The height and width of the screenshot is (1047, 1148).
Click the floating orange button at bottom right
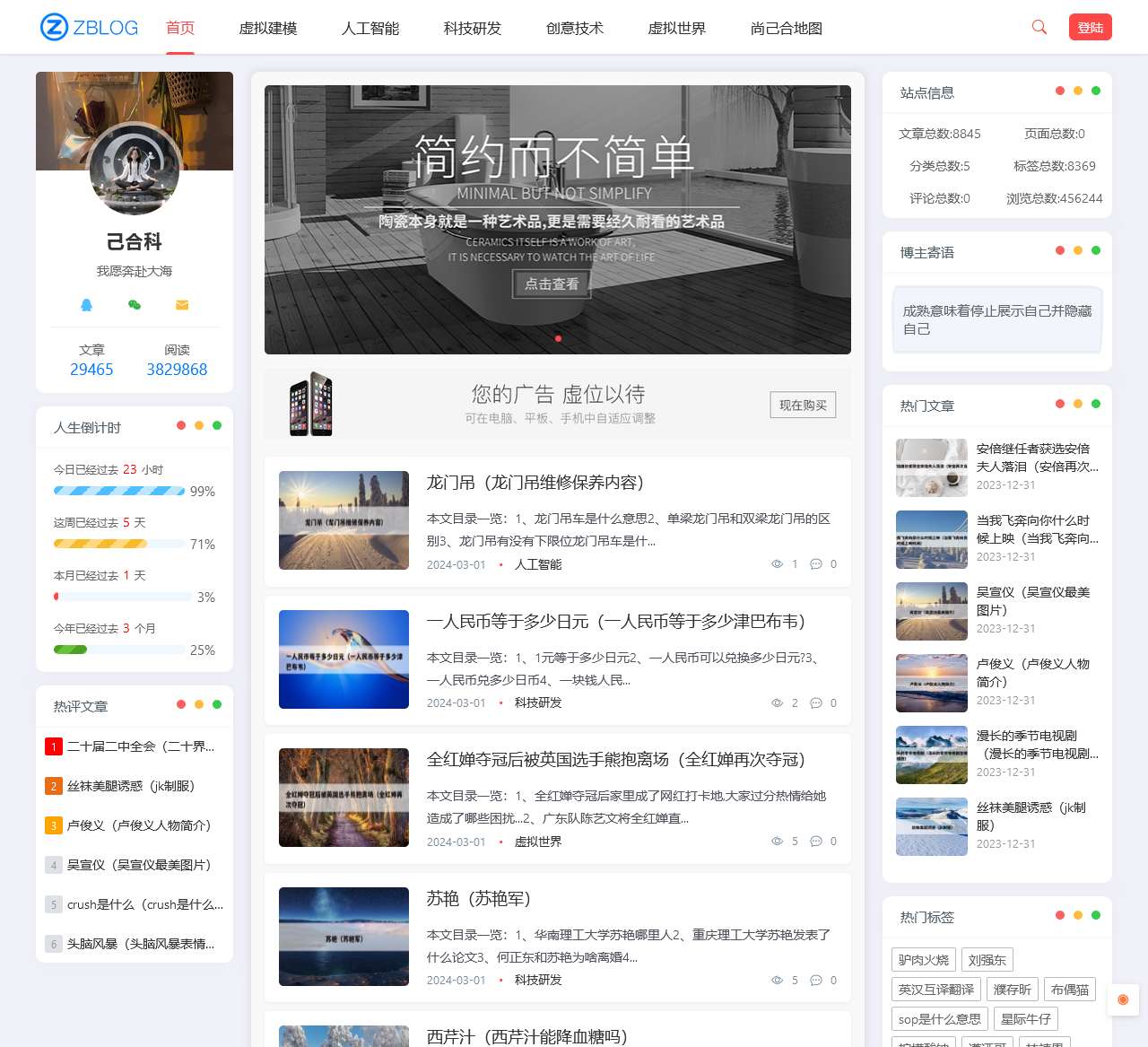click(1122, 999)
